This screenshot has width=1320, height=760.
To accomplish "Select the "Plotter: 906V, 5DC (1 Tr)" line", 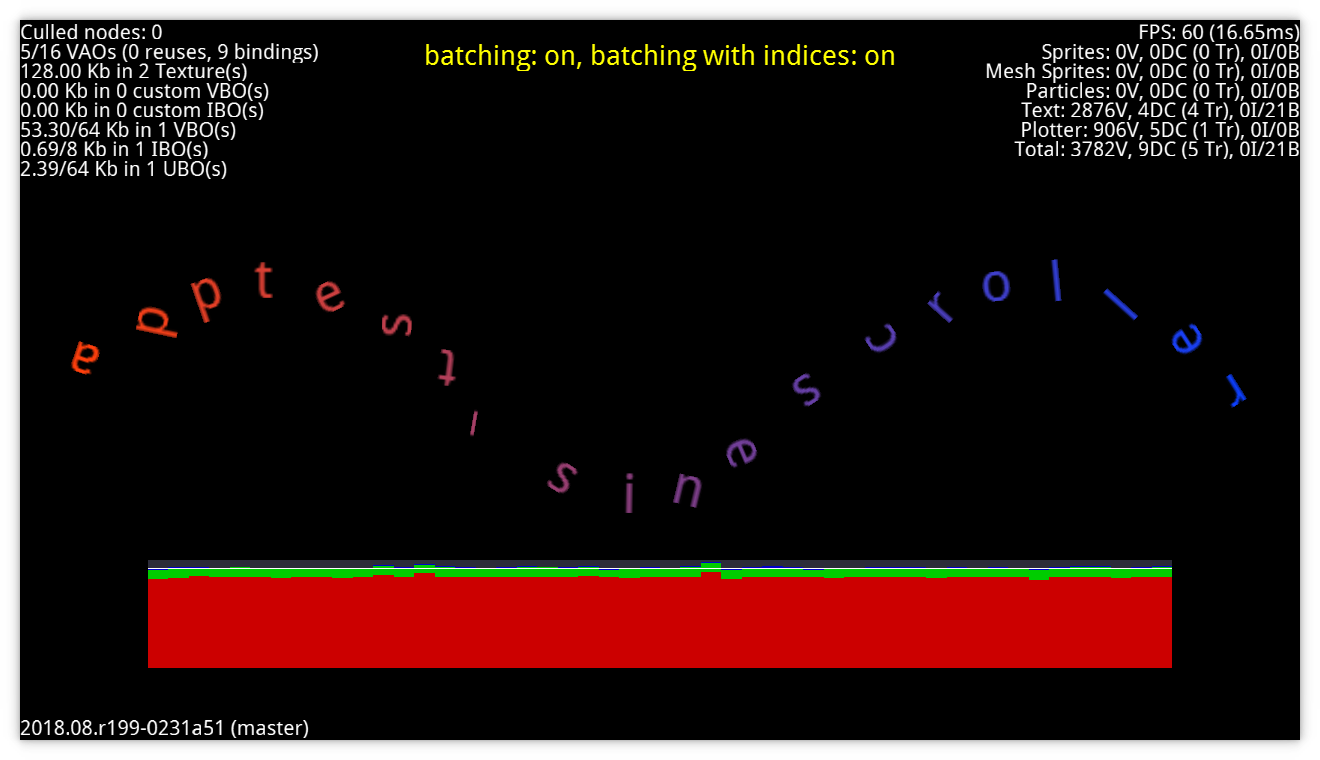I will coord(1160,130).
